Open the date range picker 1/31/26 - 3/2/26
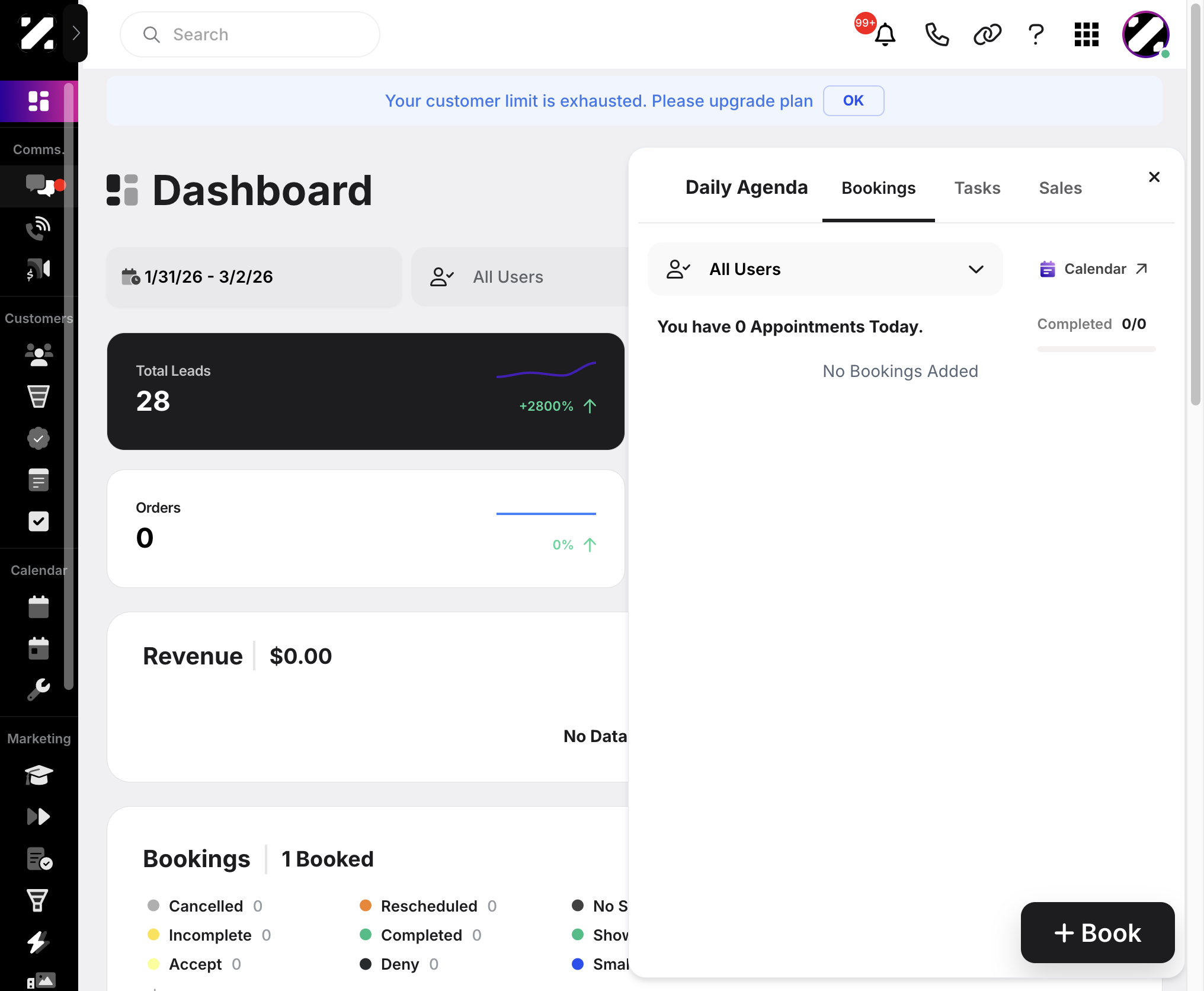 (x=254, y=277)
